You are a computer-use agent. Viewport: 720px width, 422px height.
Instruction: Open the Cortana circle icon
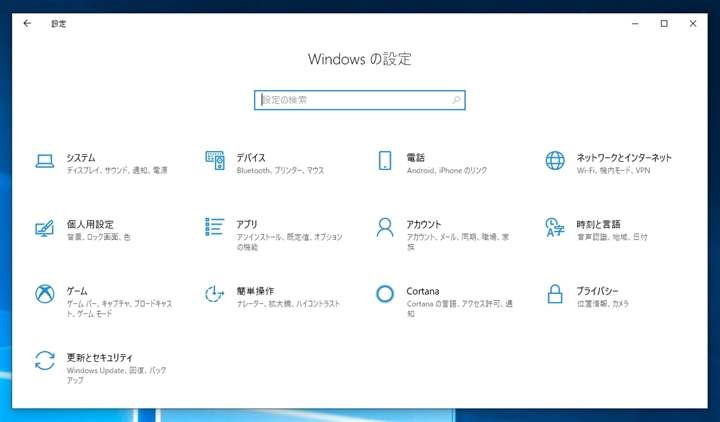tap(385, 294)
